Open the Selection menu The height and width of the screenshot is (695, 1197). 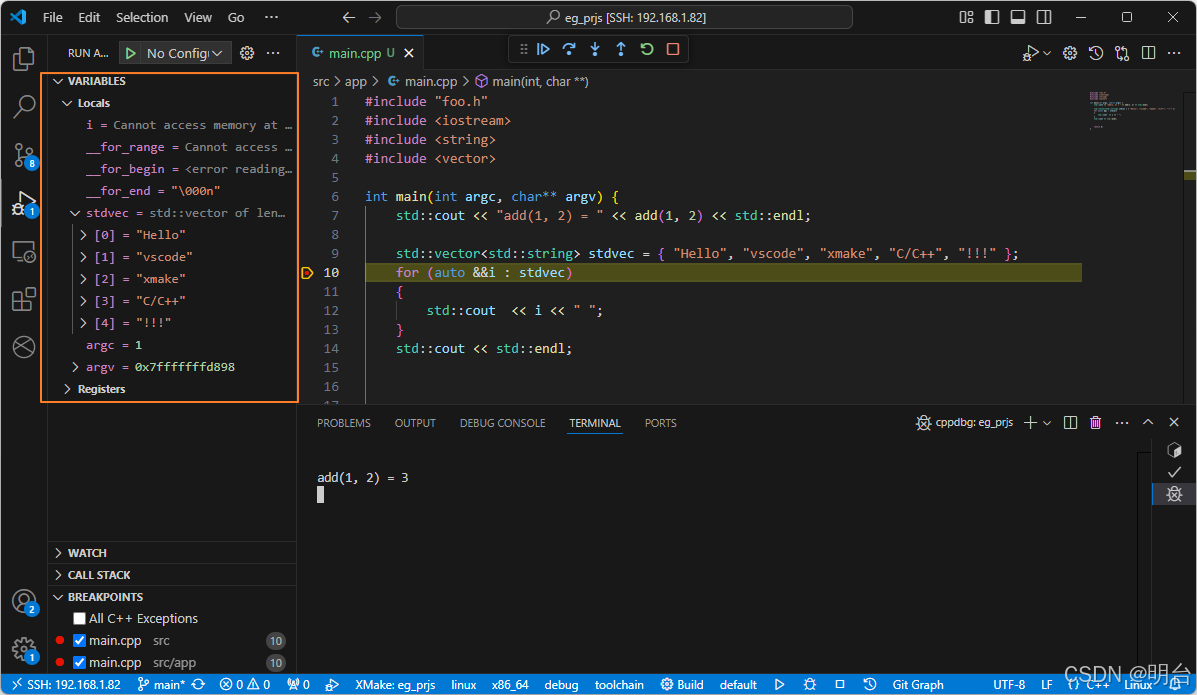pyautogui.click(x=142, y=17)
